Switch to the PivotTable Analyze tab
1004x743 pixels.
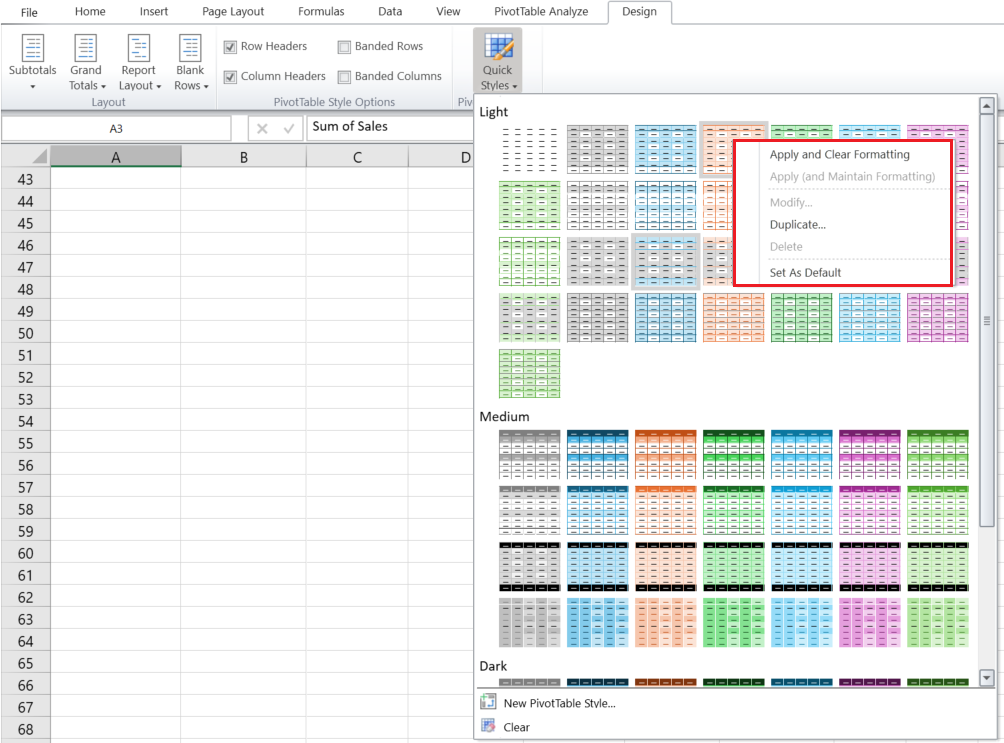coord(541,12)
